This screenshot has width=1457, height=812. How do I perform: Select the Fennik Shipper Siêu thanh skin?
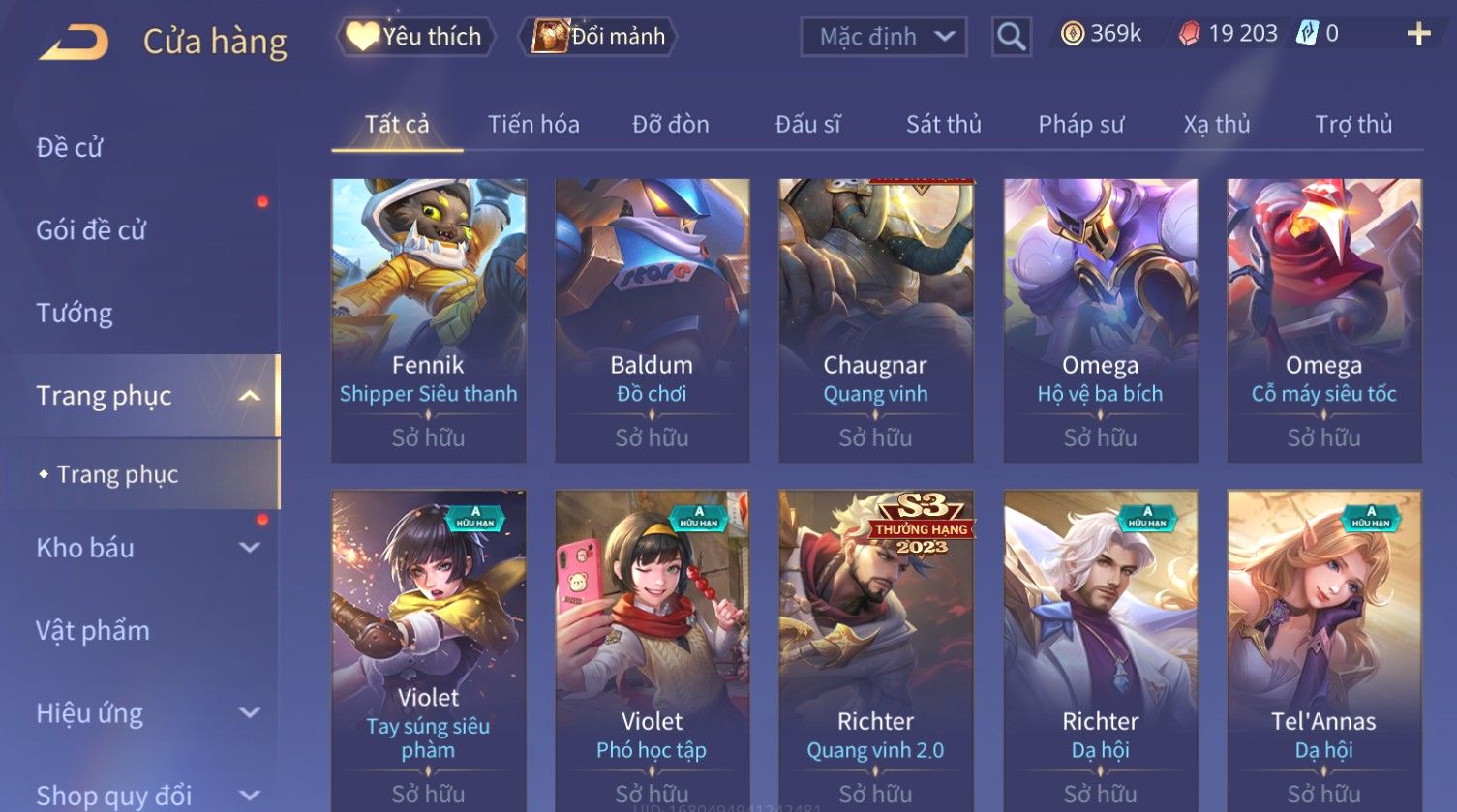[x=429, y=320]
